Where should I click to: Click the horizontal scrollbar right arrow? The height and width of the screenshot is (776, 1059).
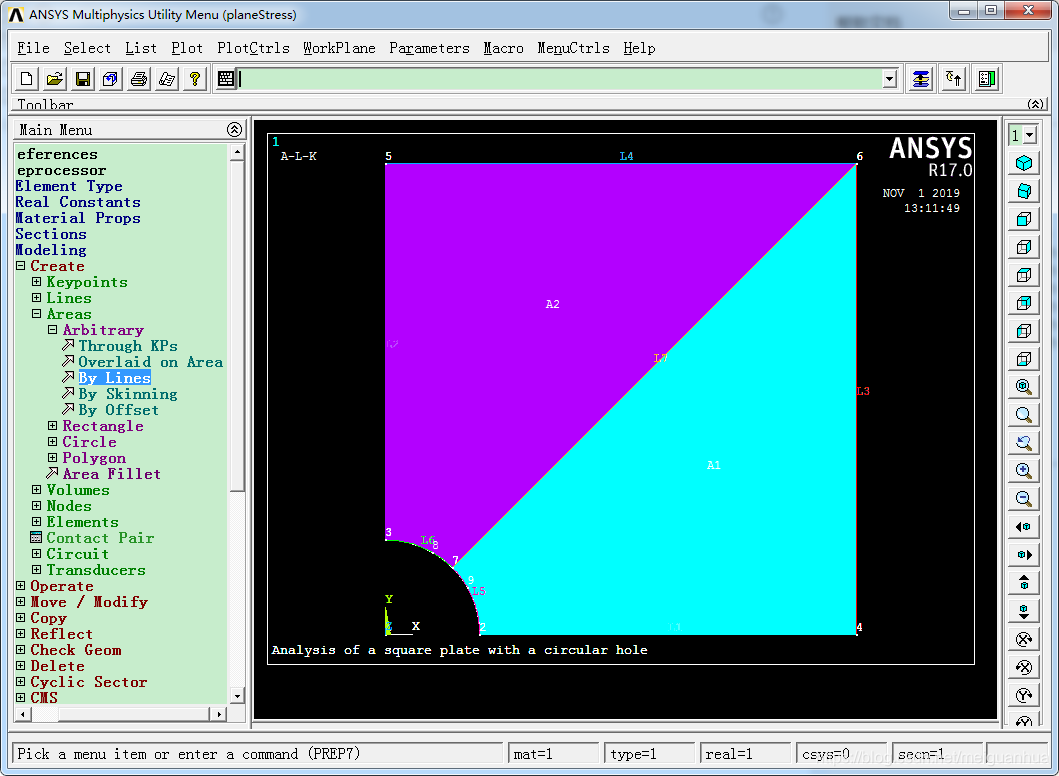tap(219, 714)
